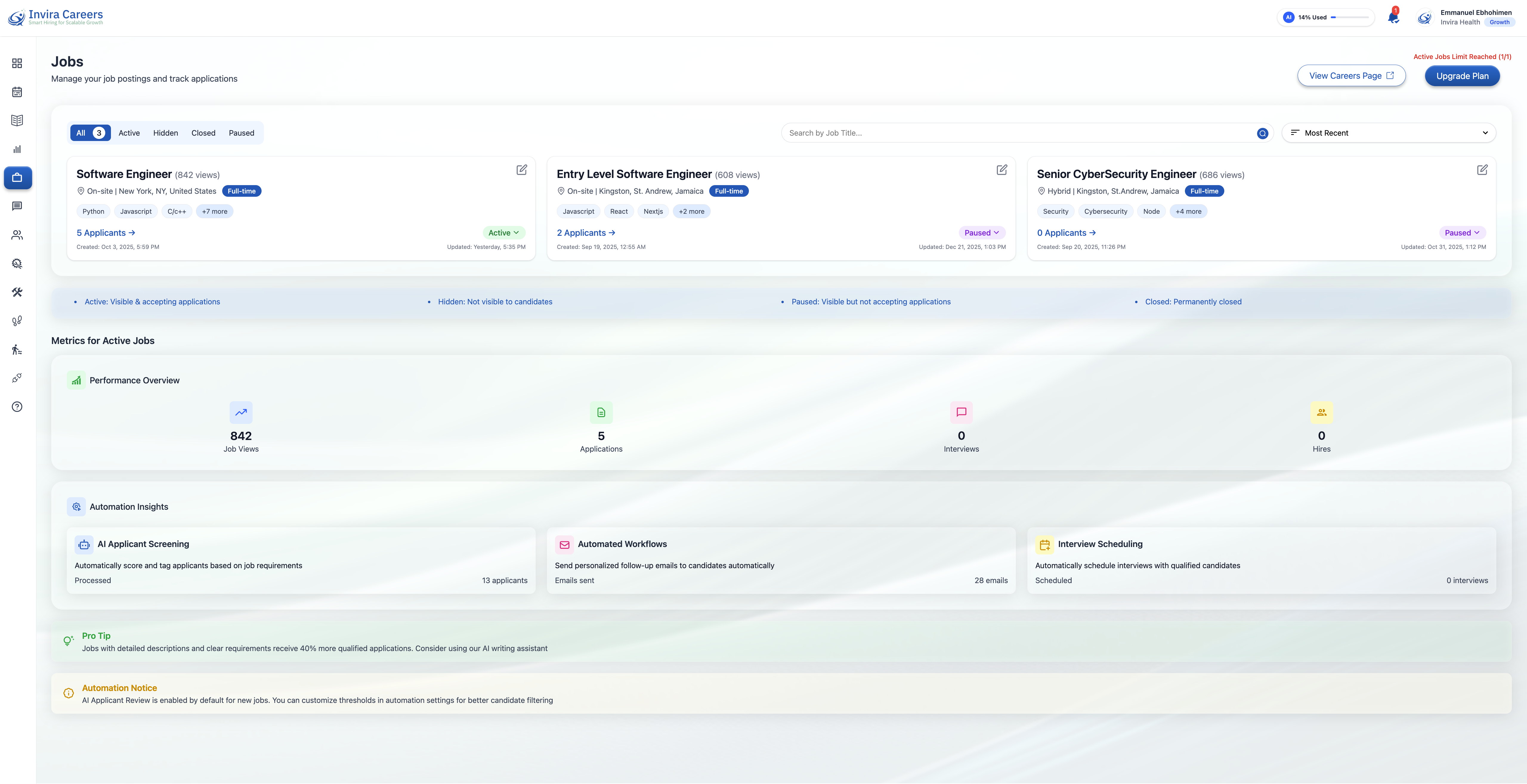Click the Help question-mark icon in sidebar
The image size is (1527, 784).
(17, 407)
